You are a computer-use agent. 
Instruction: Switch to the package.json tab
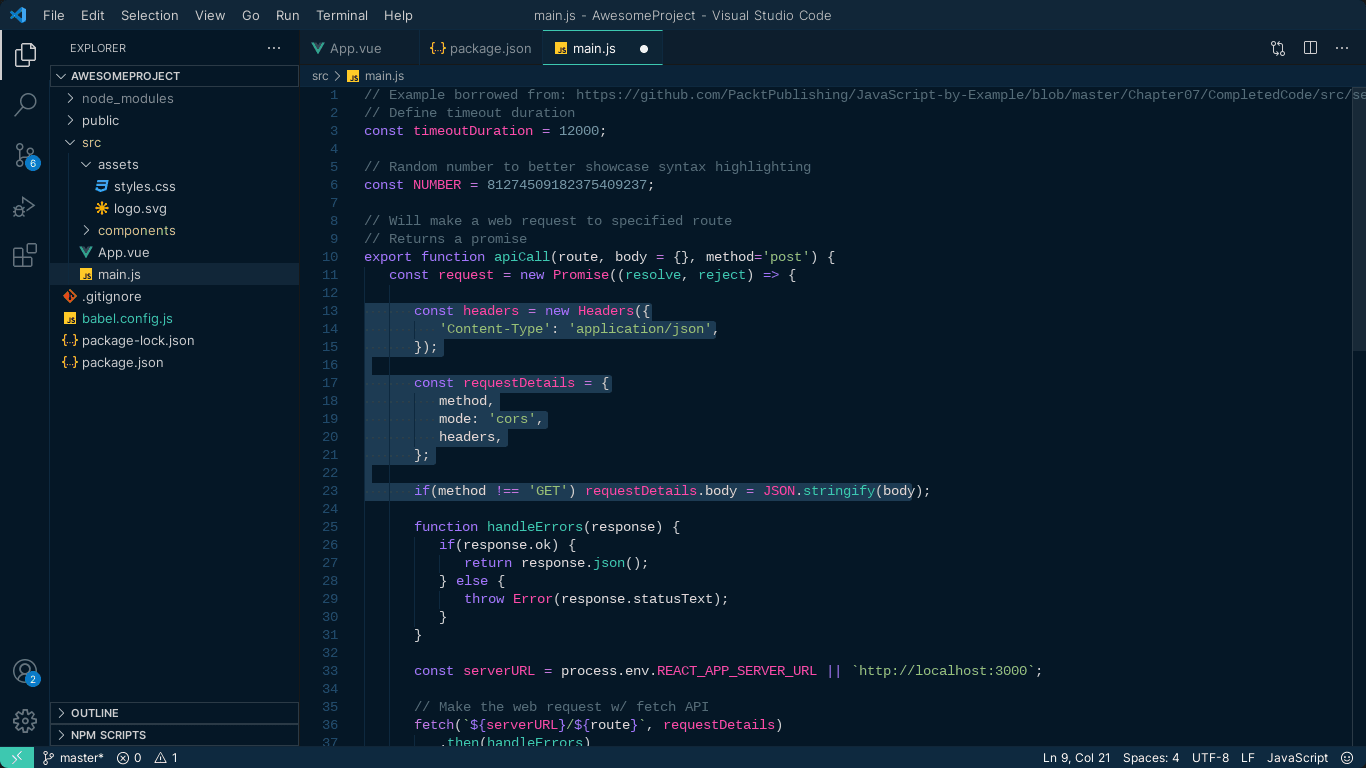[x=481, y=48]
